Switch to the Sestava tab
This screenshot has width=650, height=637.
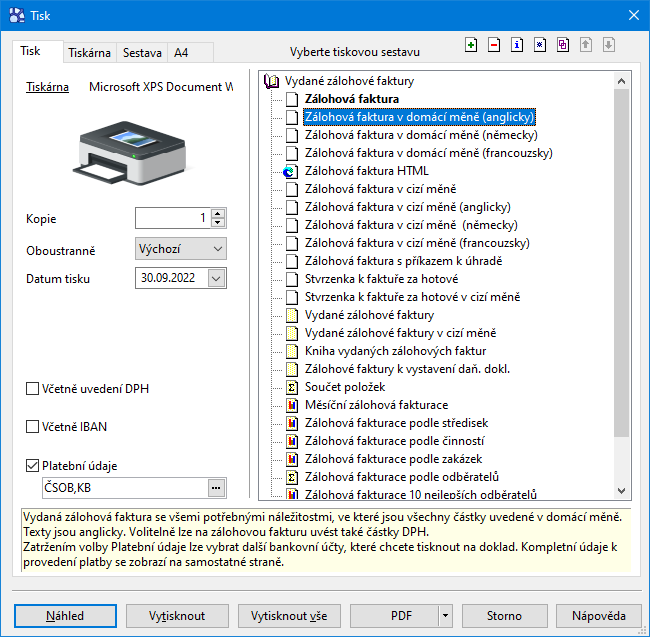coord(142,53)
